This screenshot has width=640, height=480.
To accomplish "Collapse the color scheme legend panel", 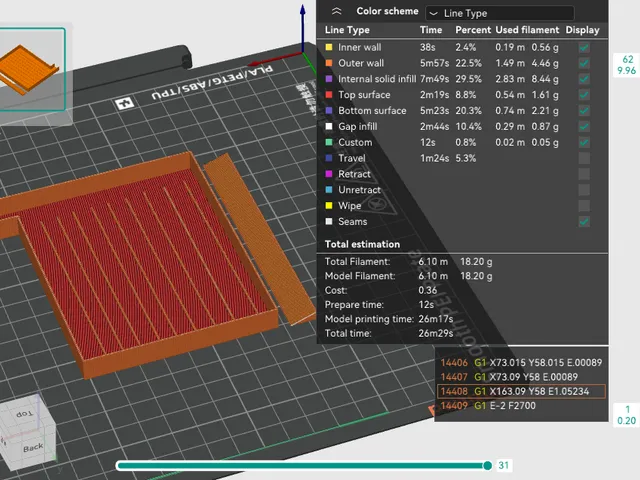I will (x=336, y=11).
